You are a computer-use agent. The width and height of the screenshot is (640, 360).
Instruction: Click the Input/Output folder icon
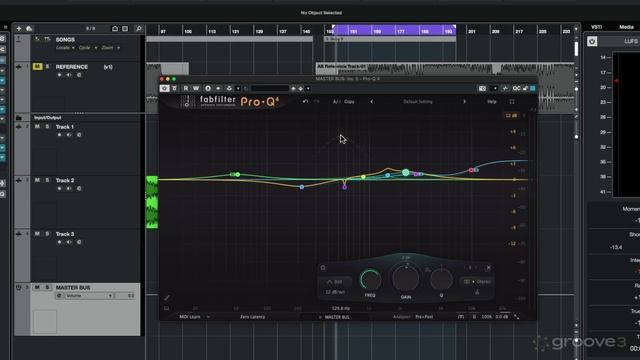[19, 118]
